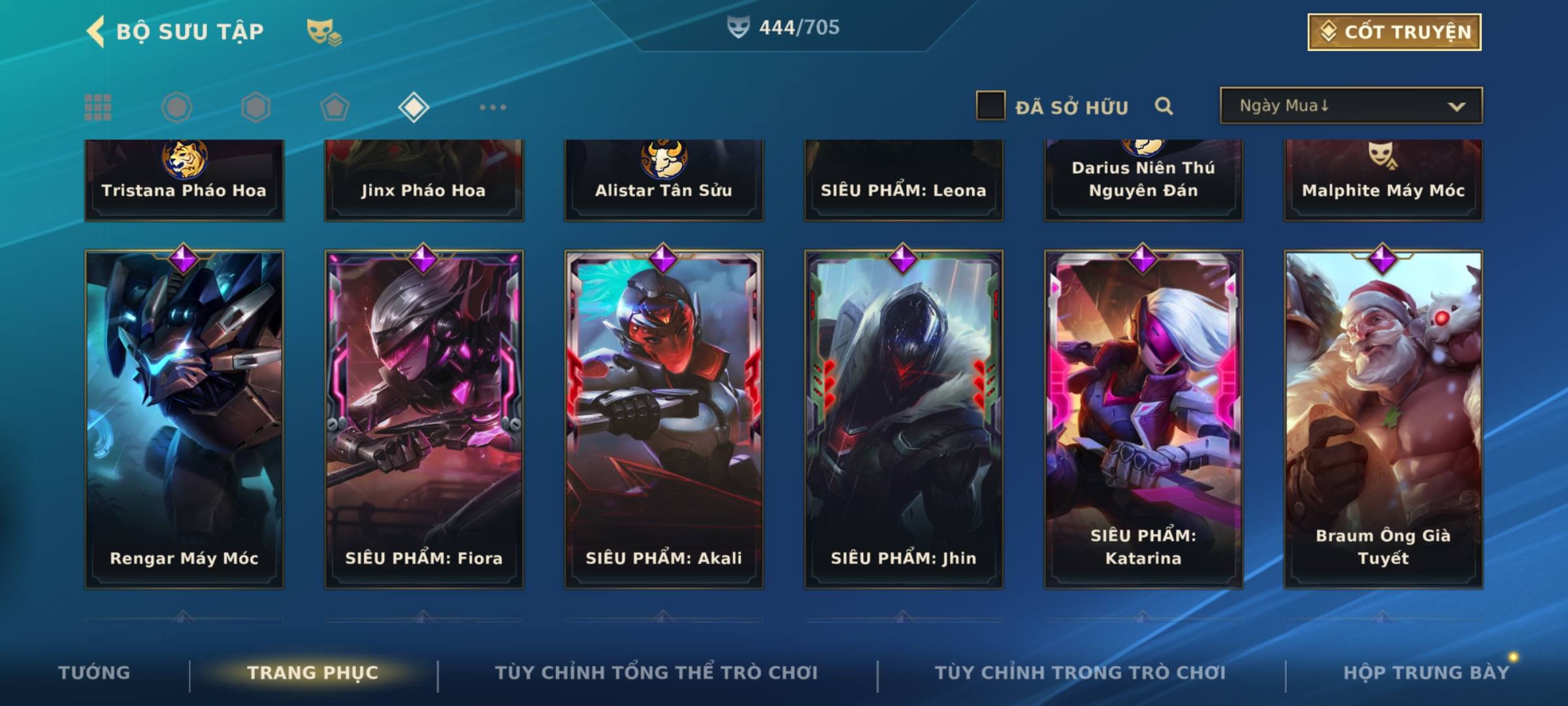Screen dimensions: 1568x706
Task: Select the all-skins grid filter icon
Action: [98, 107]
